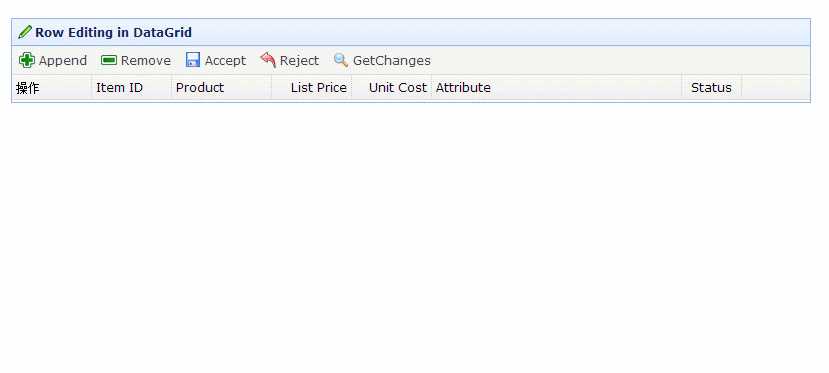This screenshot has width=829, height=373.
Task: Click the red arrow Reject icon
Action: [268, 60]
